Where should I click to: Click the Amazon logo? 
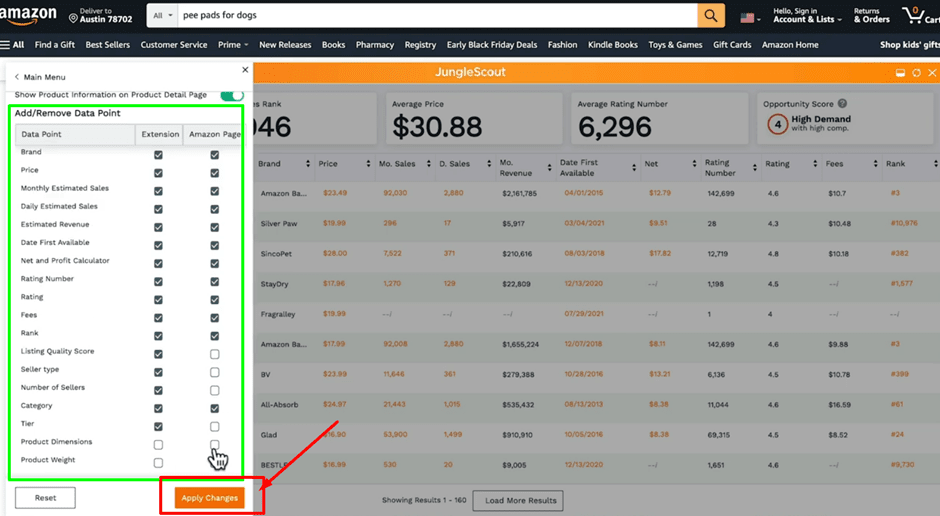click(x=28, y=15)
